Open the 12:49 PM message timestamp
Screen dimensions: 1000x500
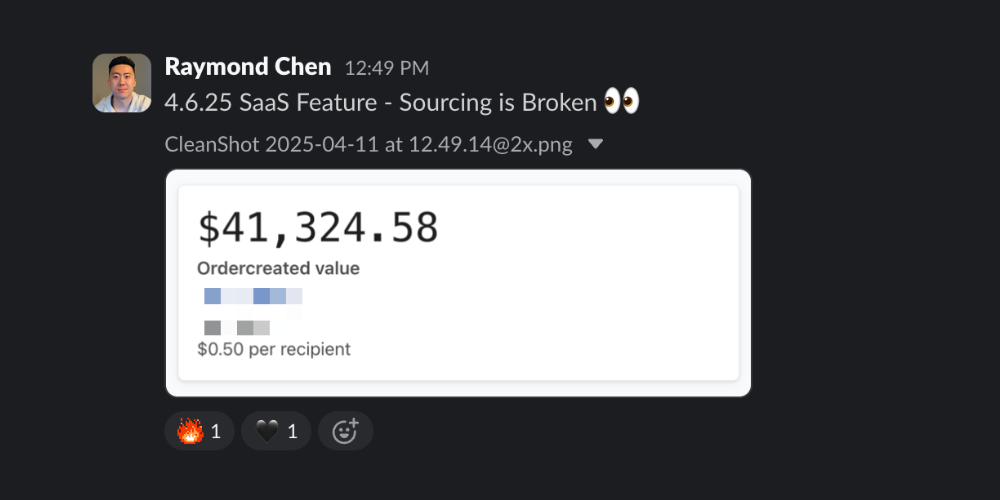coord(386,68)
